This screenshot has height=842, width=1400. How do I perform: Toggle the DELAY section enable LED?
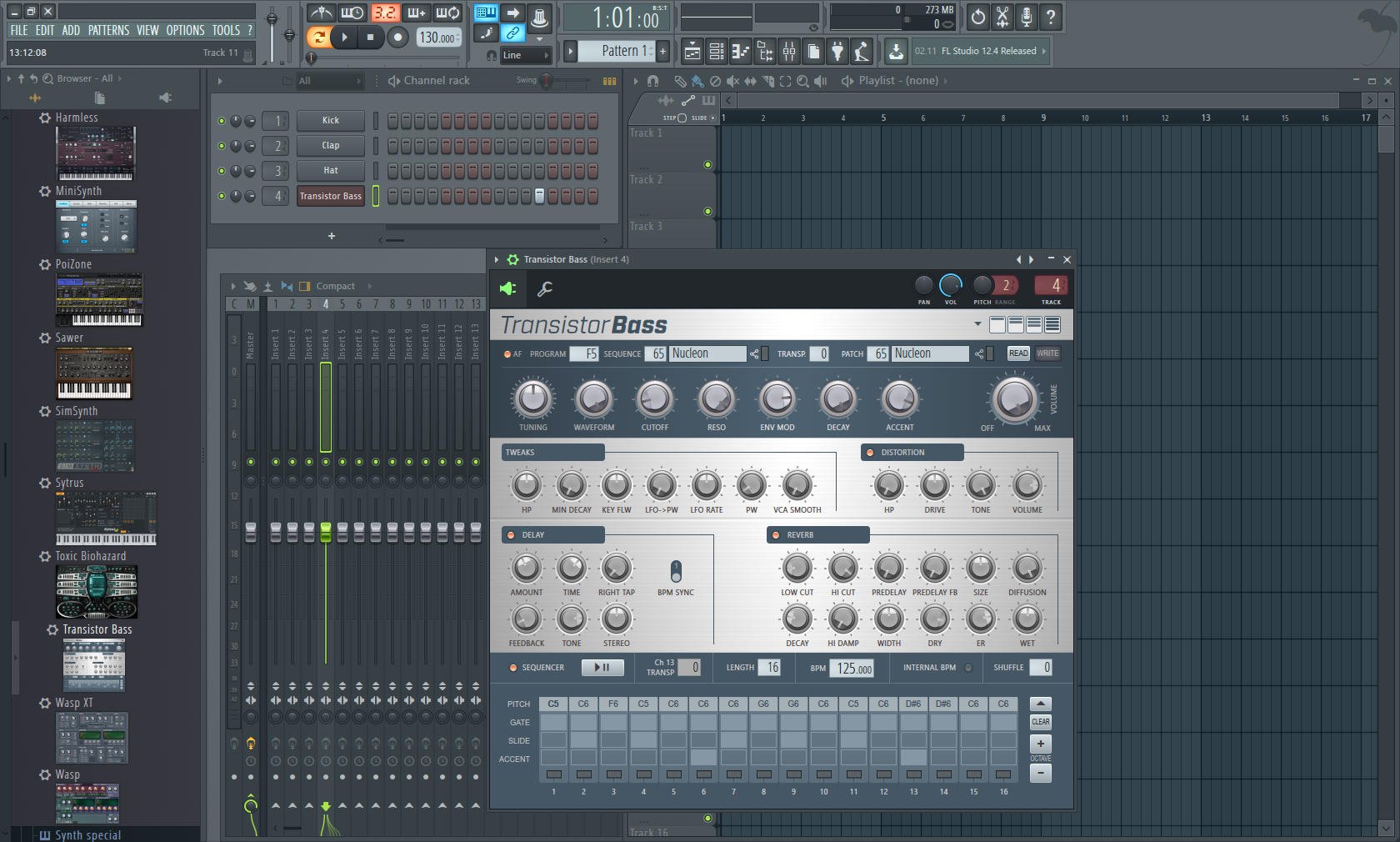(511, 535)
